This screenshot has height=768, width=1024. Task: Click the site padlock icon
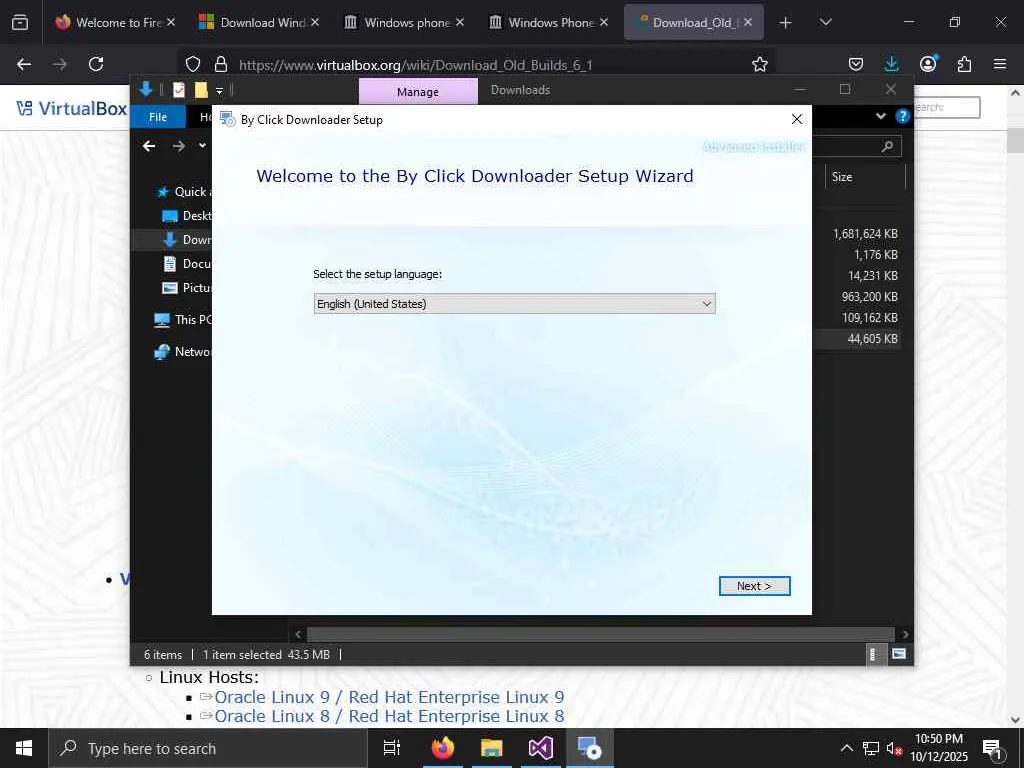221,64
